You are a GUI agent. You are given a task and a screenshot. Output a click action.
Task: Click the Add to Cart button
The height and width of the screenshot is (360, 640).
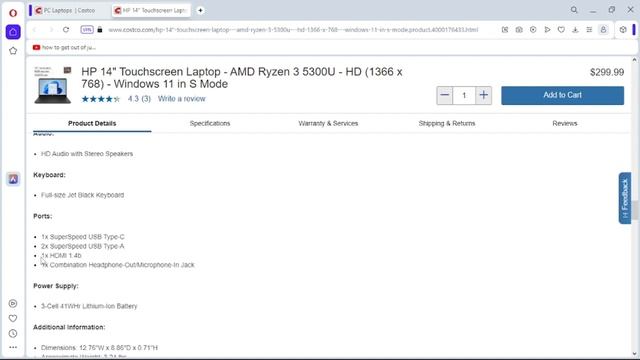point(562,95)
